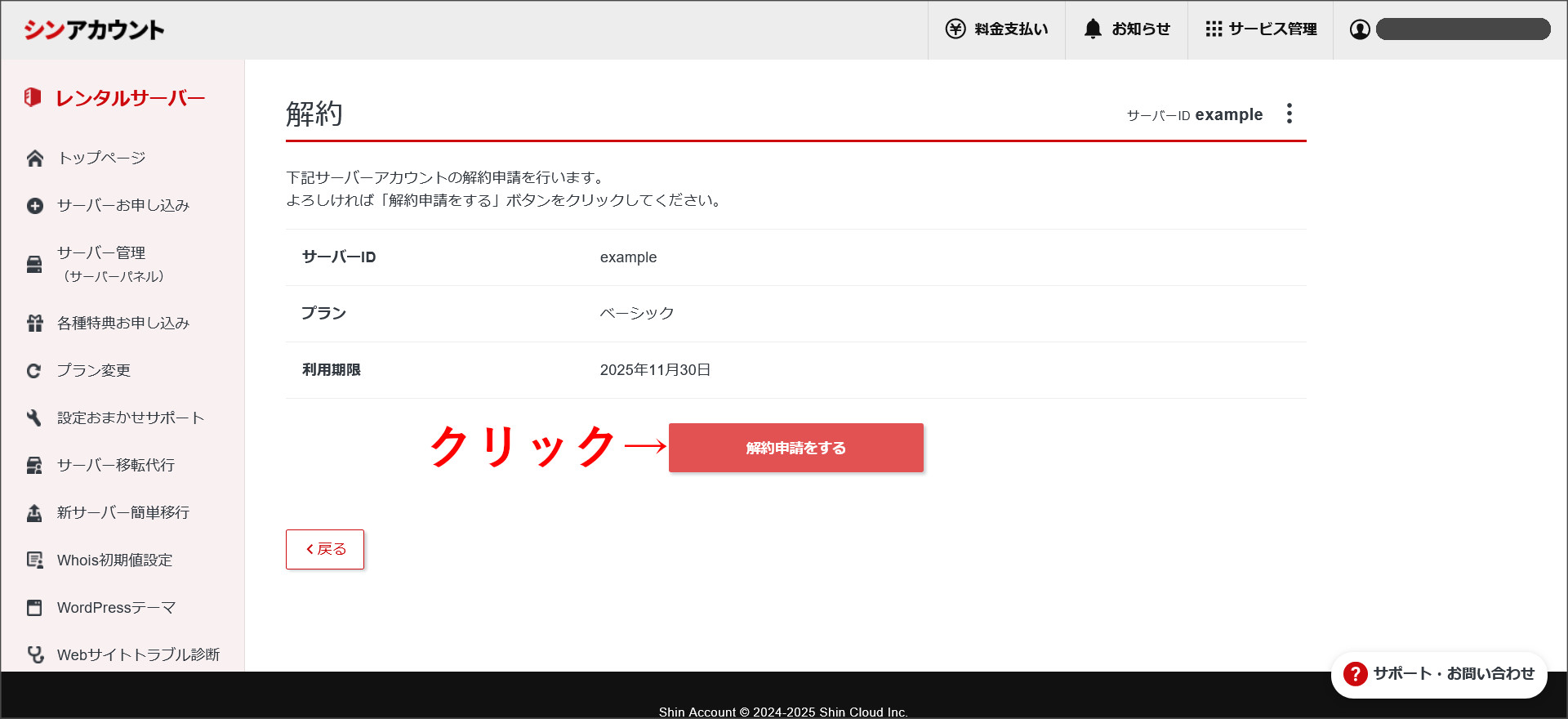The image size is (1568, 719).
Task: Click the wrench icon for 設定おまかせサポート
Action: click(34, 418)
